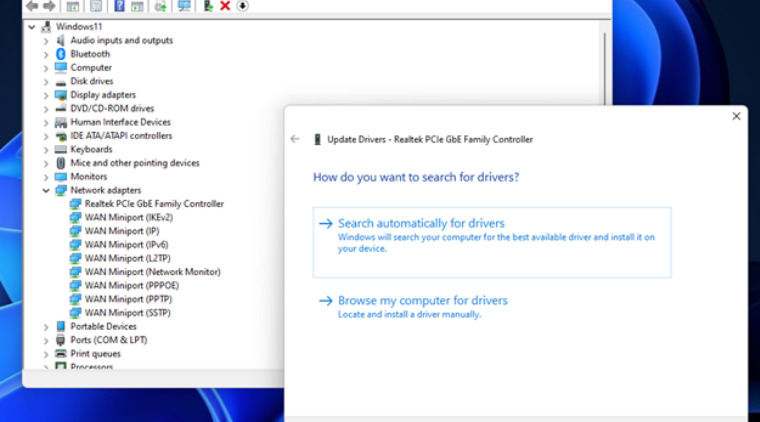The image size is (760, 422).
Task: Click the Network adapters category icon
Action: [x=61, y=190]
